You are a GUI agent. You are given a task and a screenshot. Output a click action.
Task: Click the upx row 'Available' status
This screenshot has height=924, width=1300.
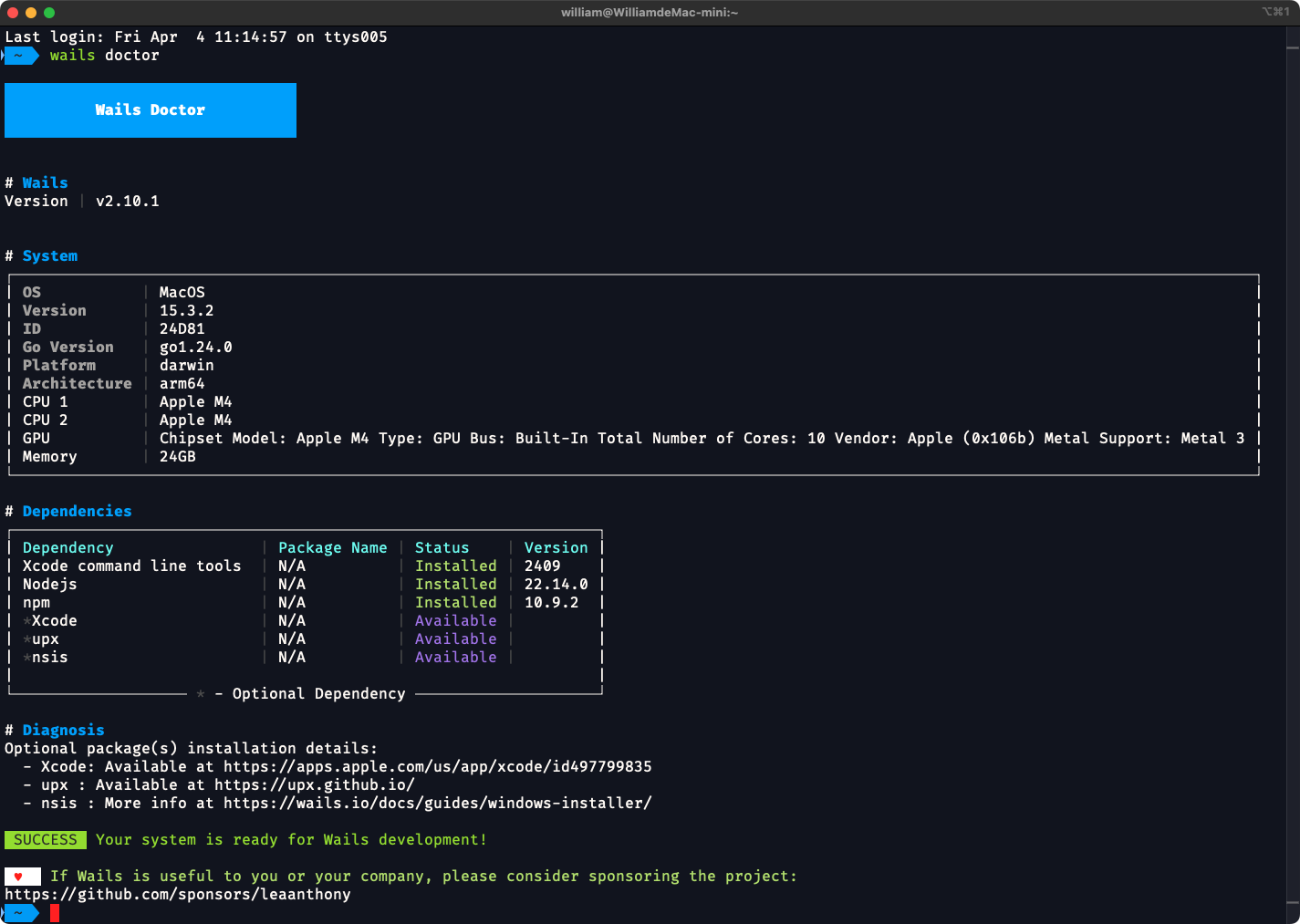pos(456,639)
